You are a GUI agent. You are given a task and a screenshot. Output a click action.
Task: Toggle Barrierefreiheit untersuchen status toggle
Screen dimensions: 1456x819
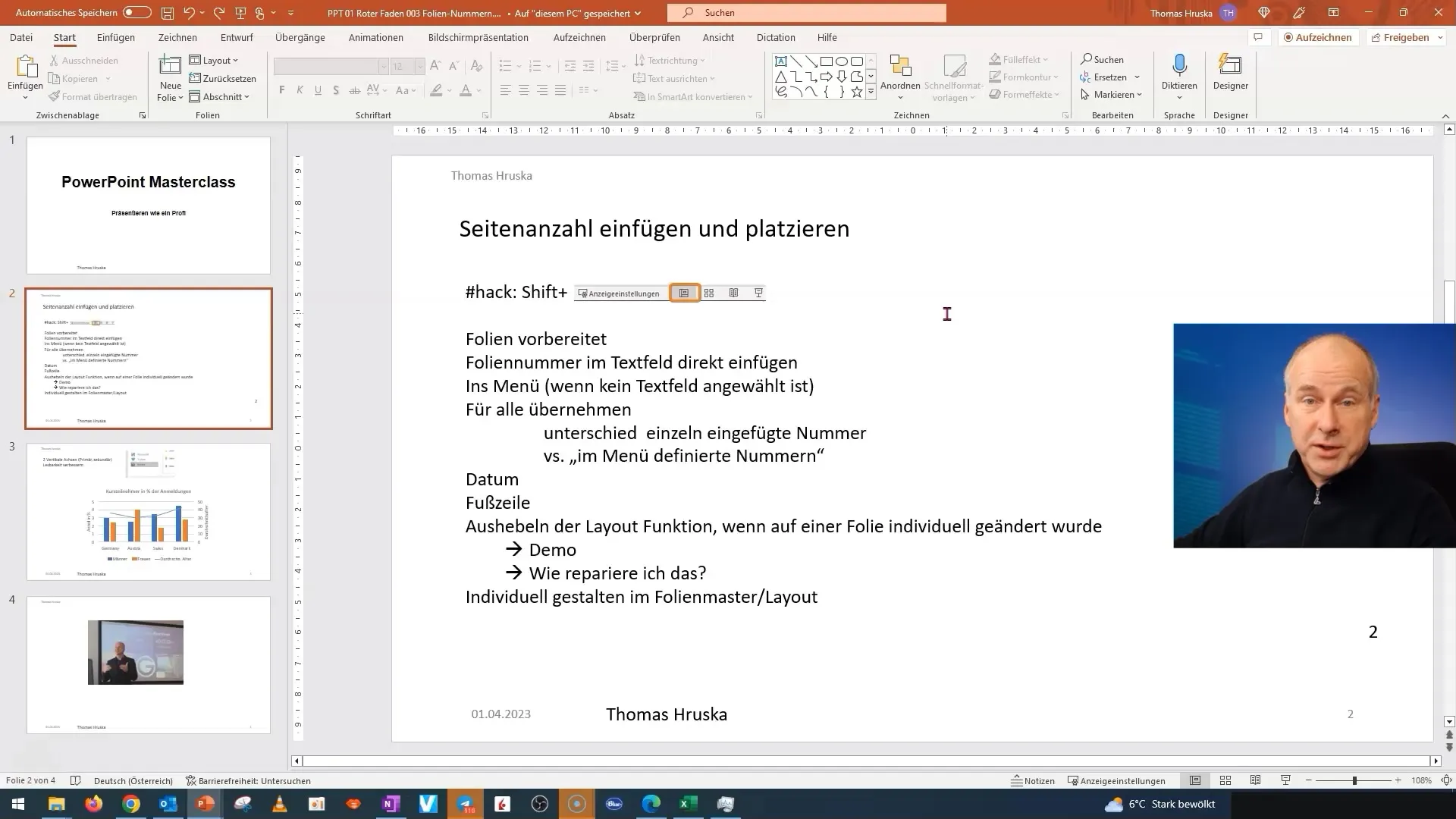click(x=247, y=780)
